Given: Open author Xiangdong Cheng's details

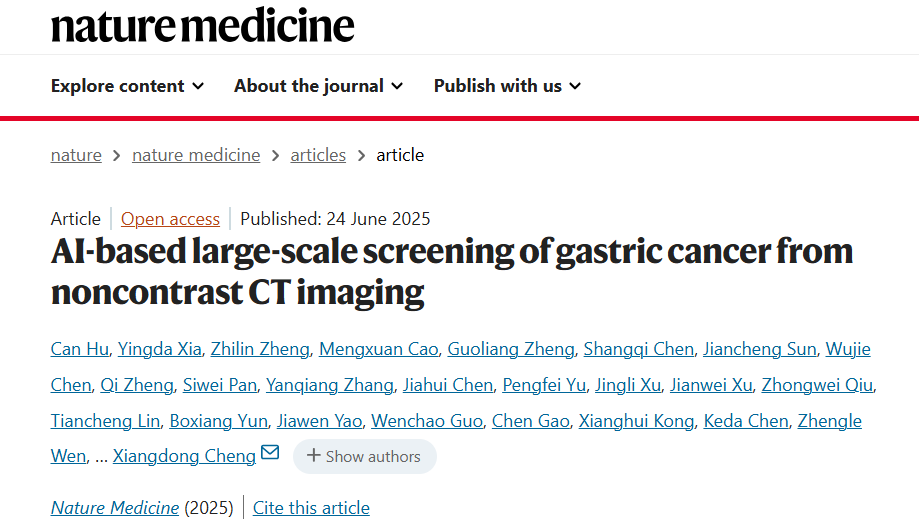Looking at the screenshot, I should (184, 456).
